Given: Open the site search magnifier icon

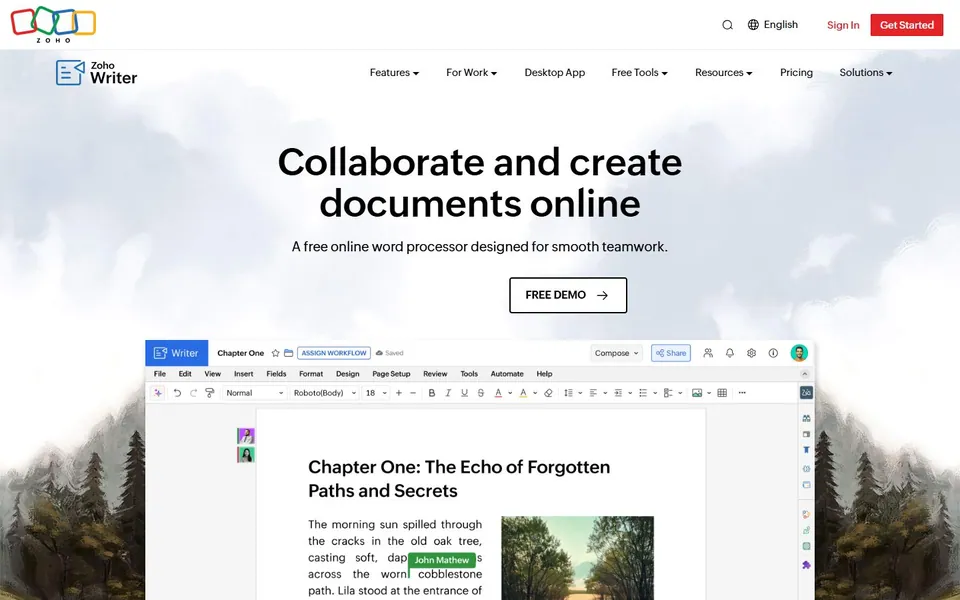Looking at the screenshot, I should click(727, 25).
